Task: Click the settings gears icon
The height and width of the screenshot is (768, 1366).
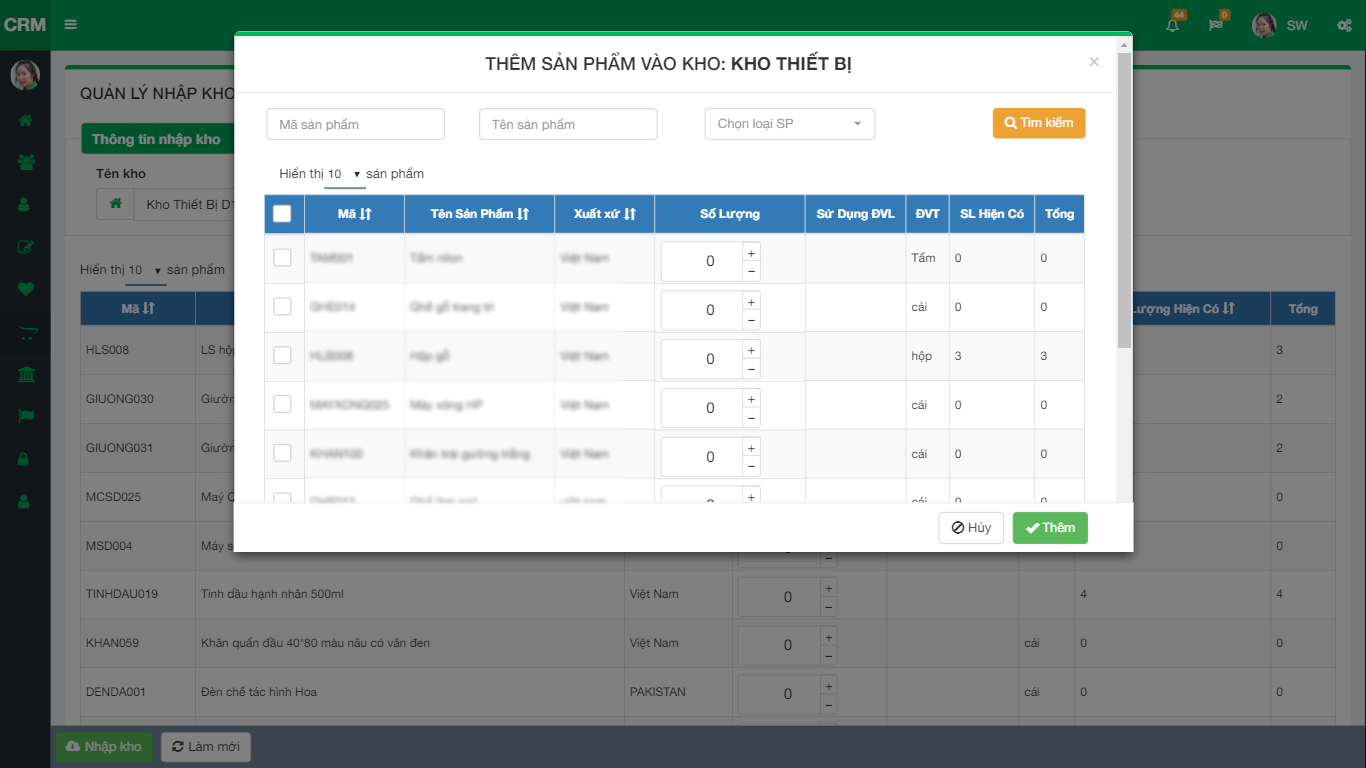Action: pos(1344,25)
